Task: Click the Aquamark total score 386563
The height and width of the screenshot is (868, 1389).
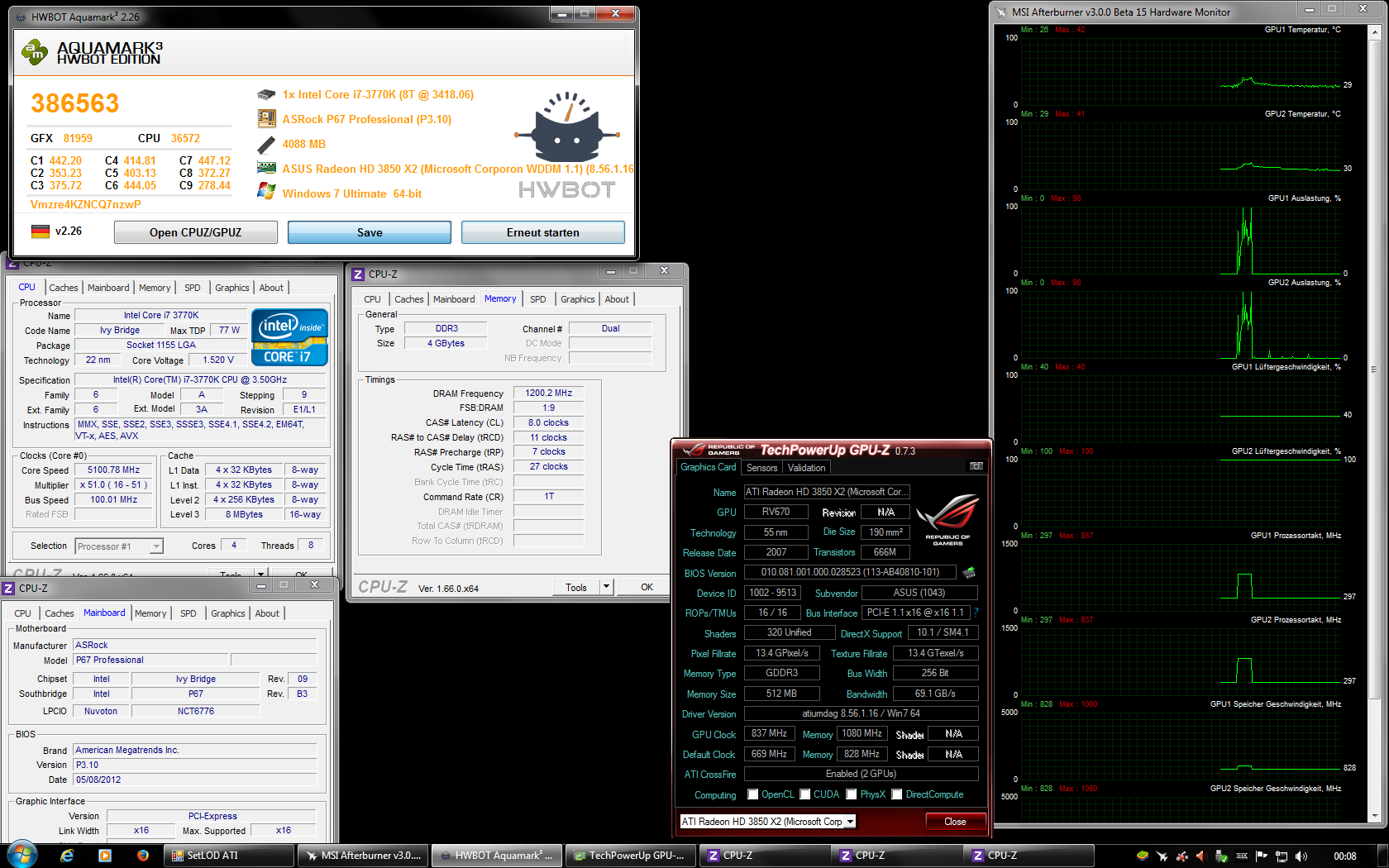Action: pos(75,103)
